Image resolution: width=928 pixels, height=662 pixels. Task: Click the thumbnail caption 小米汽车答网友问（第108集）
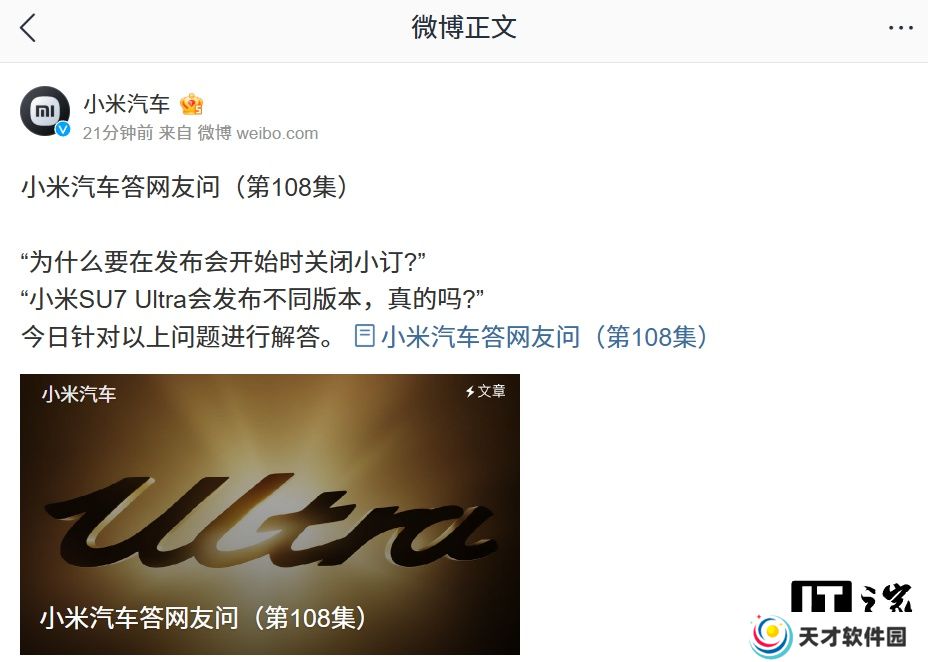point(204,618)
